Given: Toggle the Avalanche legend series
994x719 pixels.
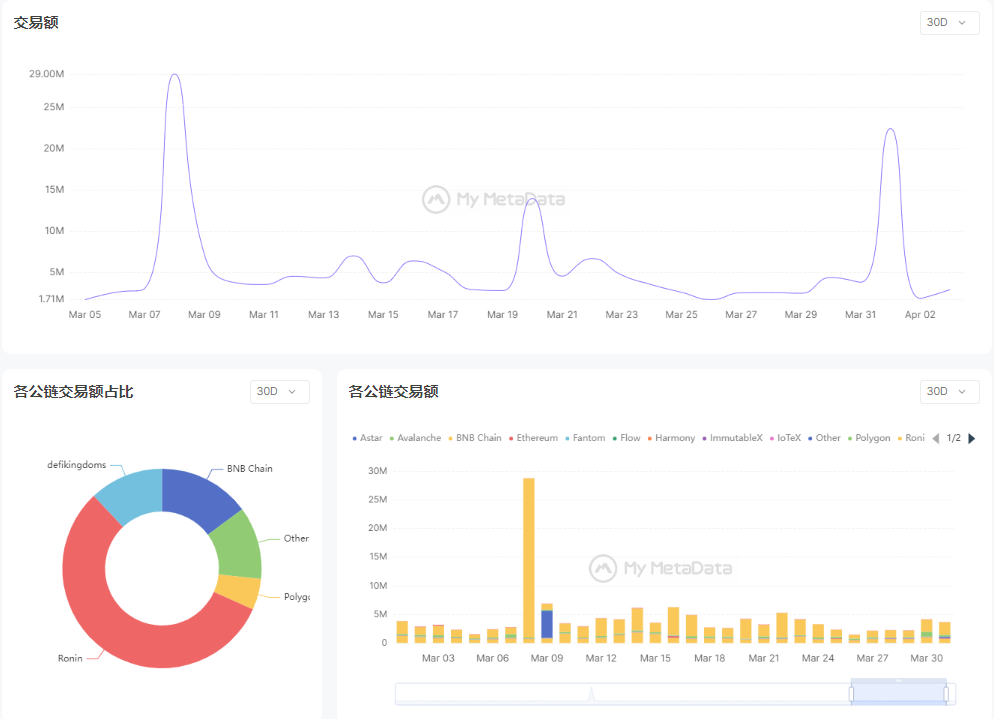Looking at the screenshot, I should click(415, 438).
